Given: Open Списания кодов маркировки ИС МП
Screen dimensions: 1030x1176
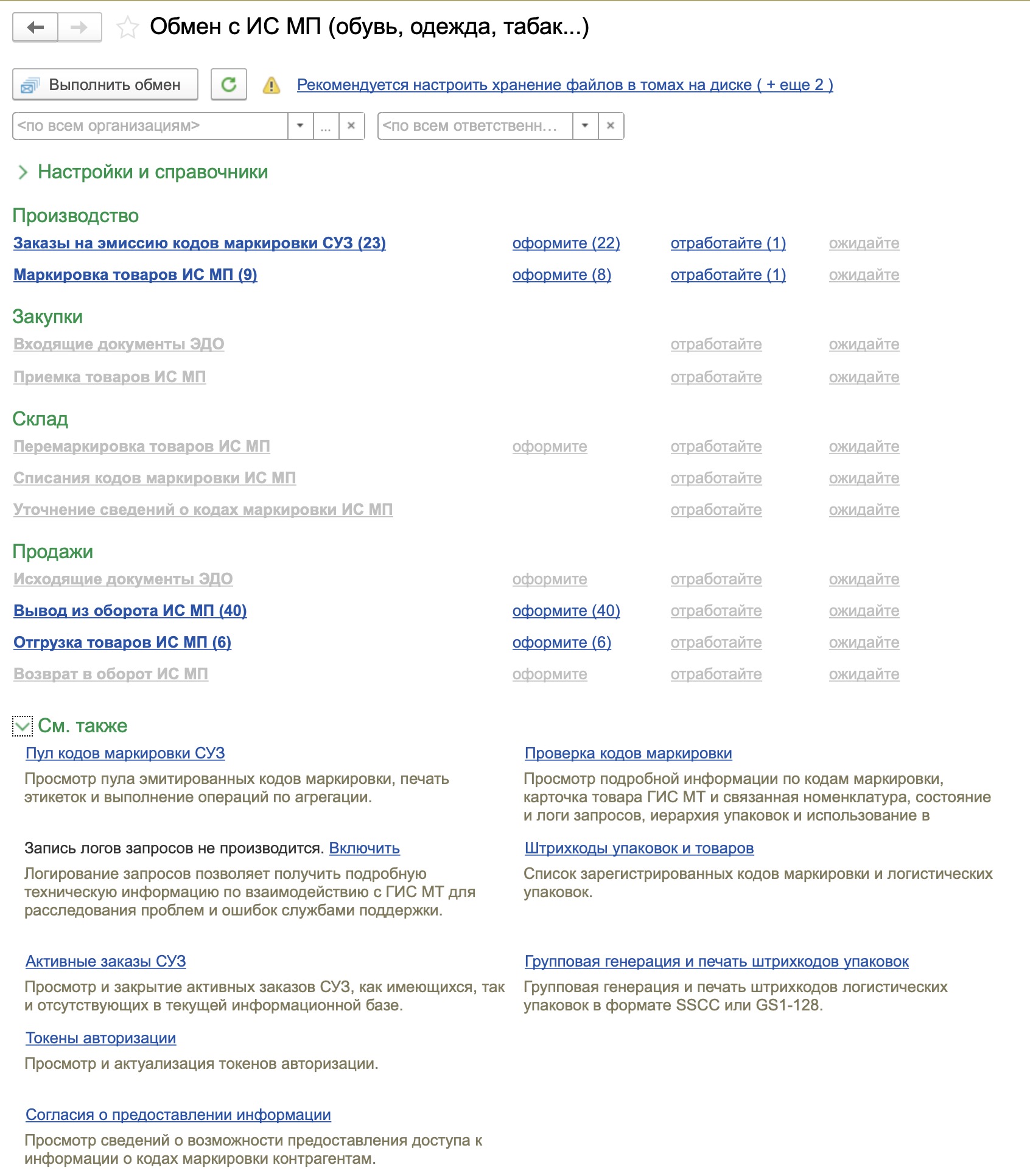Looking at the screenshot, I should 155,478.
